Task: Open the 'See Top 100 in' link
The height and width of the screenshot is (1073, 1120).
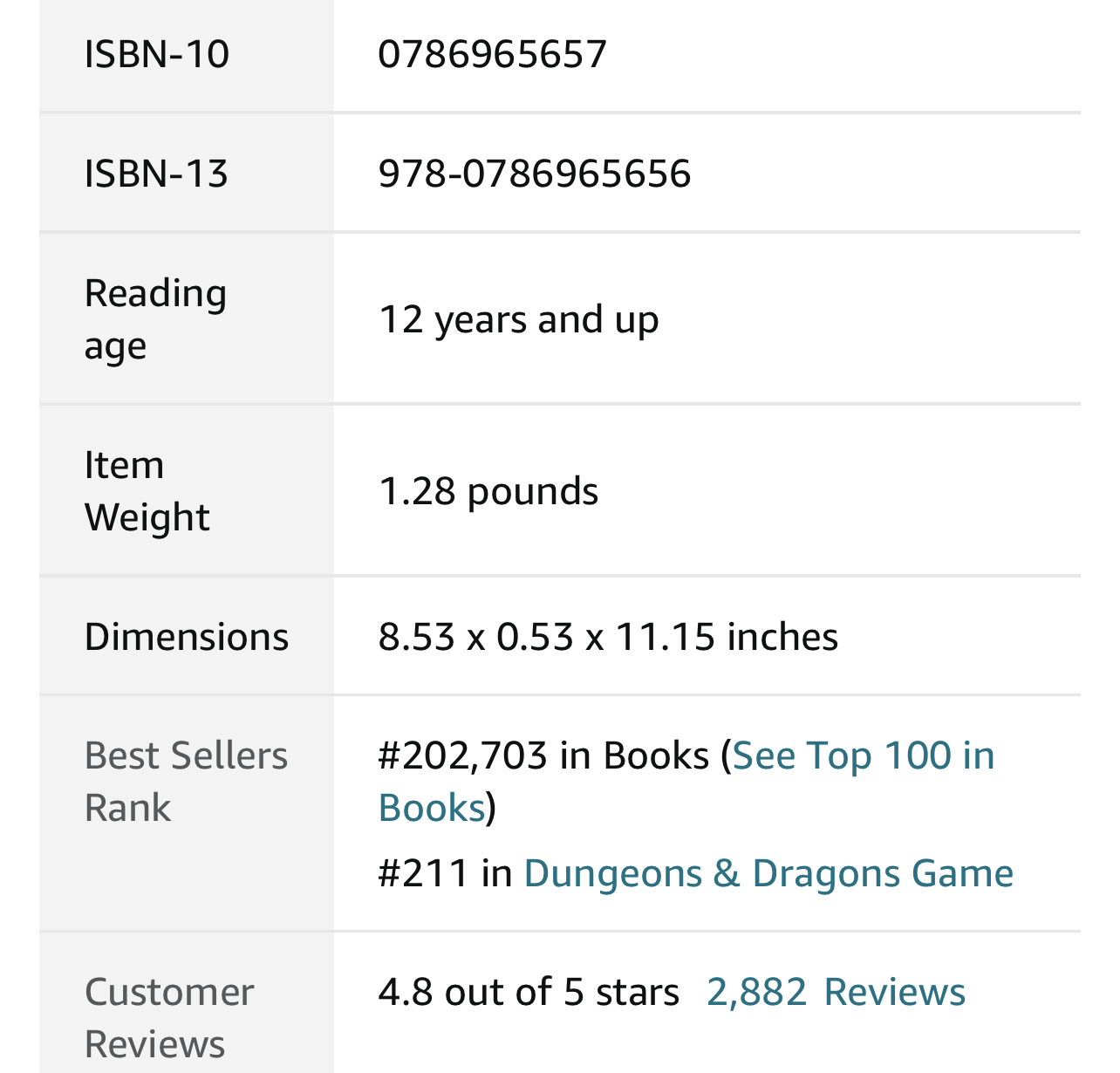Action: 864,755
